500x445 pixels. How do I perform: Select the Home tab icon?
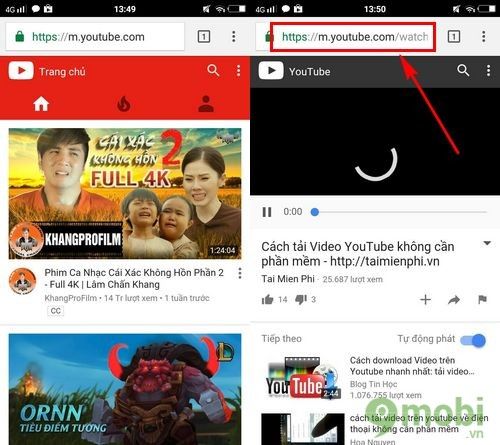(x=41, y=104)
